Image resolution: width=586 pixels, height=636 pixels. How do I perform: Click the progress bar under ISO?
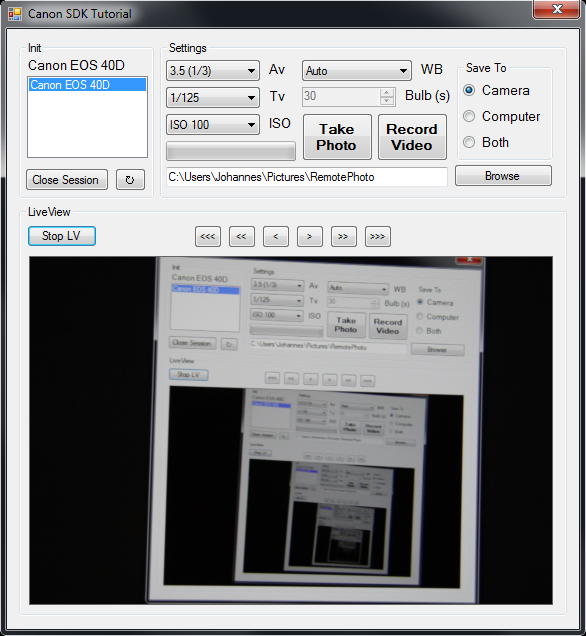[231, 151]
